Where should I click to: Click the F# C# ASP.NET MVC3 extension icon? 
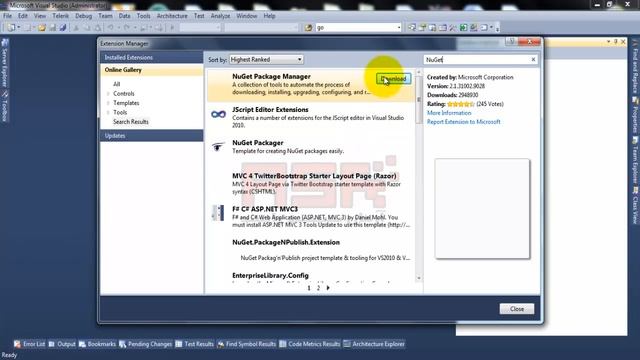218,213
